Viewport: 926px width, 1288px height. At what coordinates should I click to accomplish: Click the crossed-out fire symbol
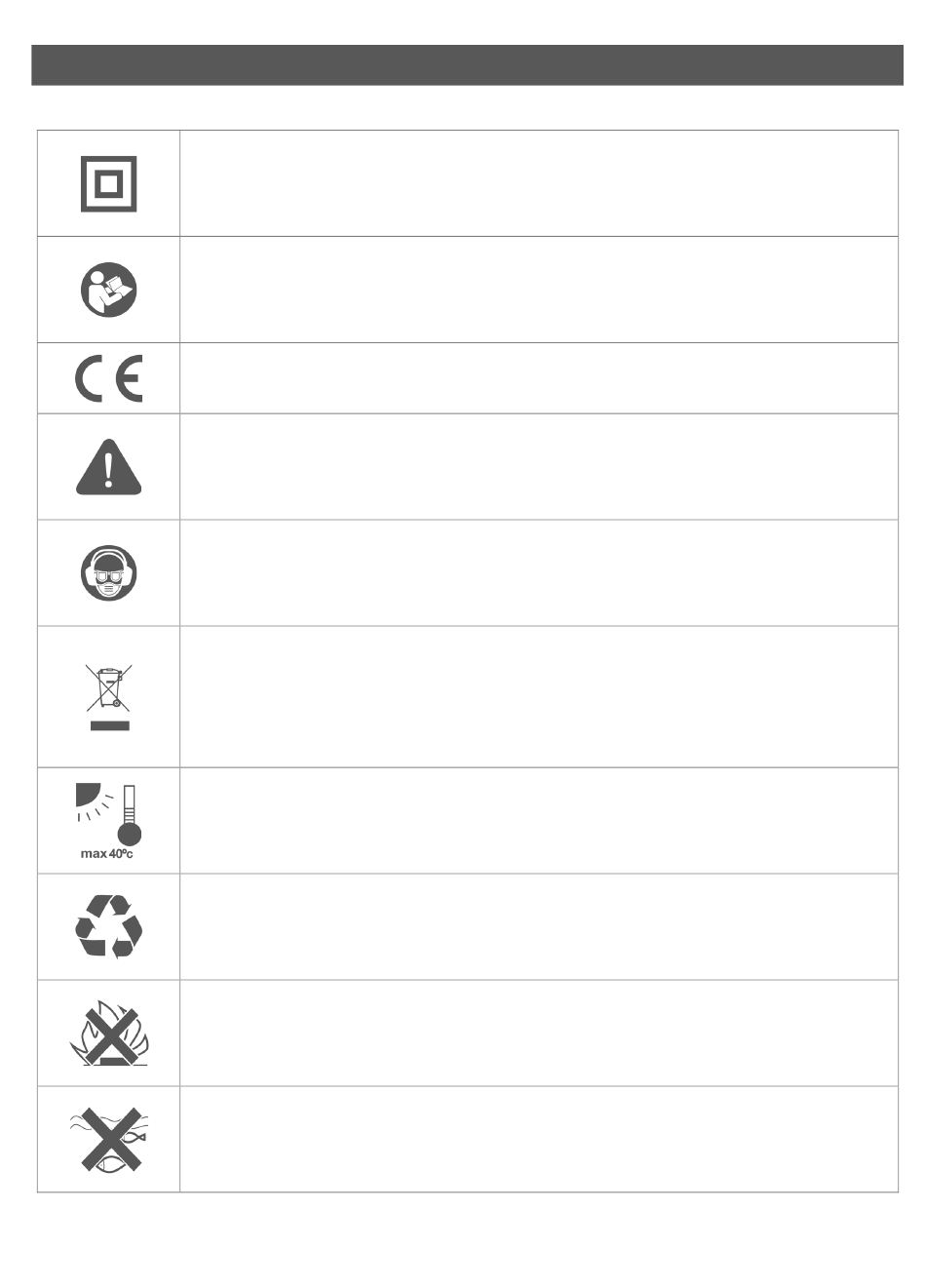[108, 1034]
